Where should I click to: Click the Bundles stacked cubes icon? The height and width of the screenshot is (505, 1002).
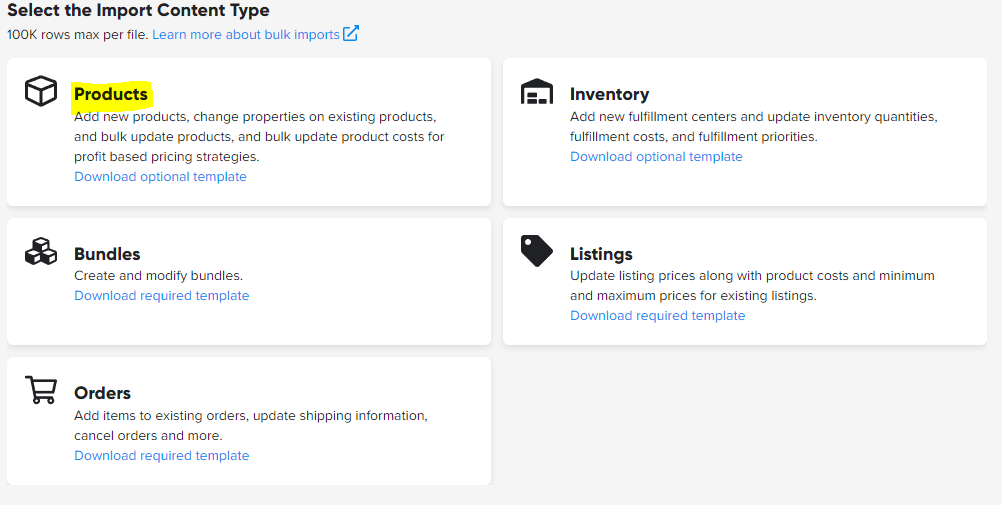41,251
